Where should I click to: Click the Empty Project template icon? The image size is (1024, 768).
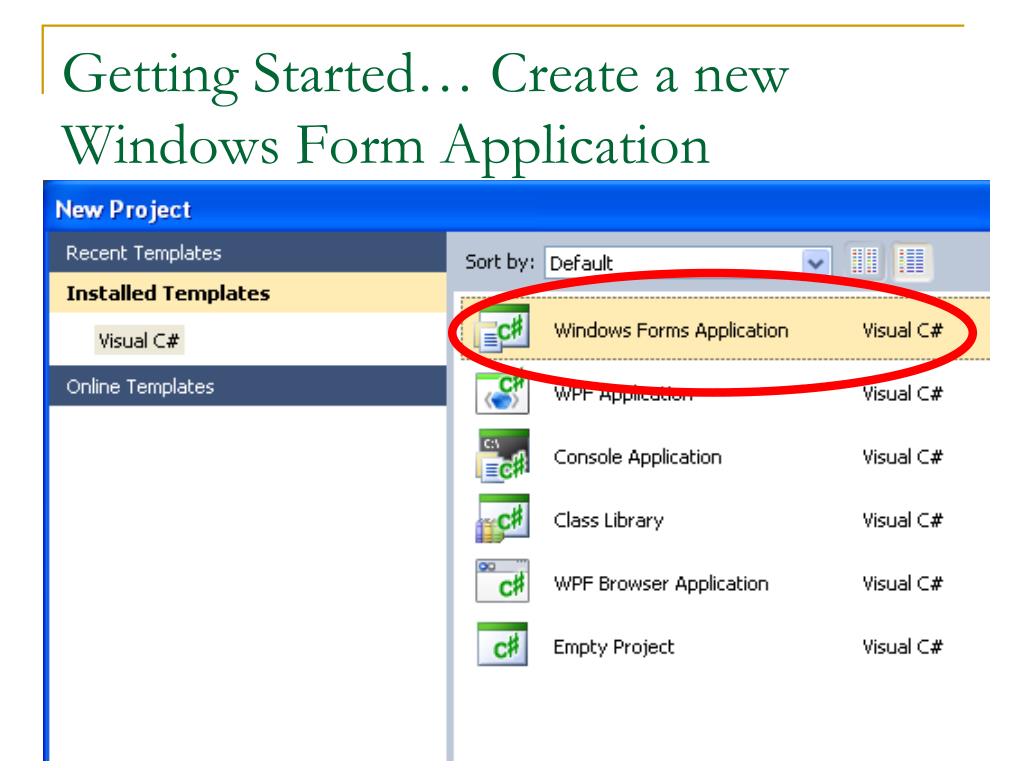tap(502, 645)
